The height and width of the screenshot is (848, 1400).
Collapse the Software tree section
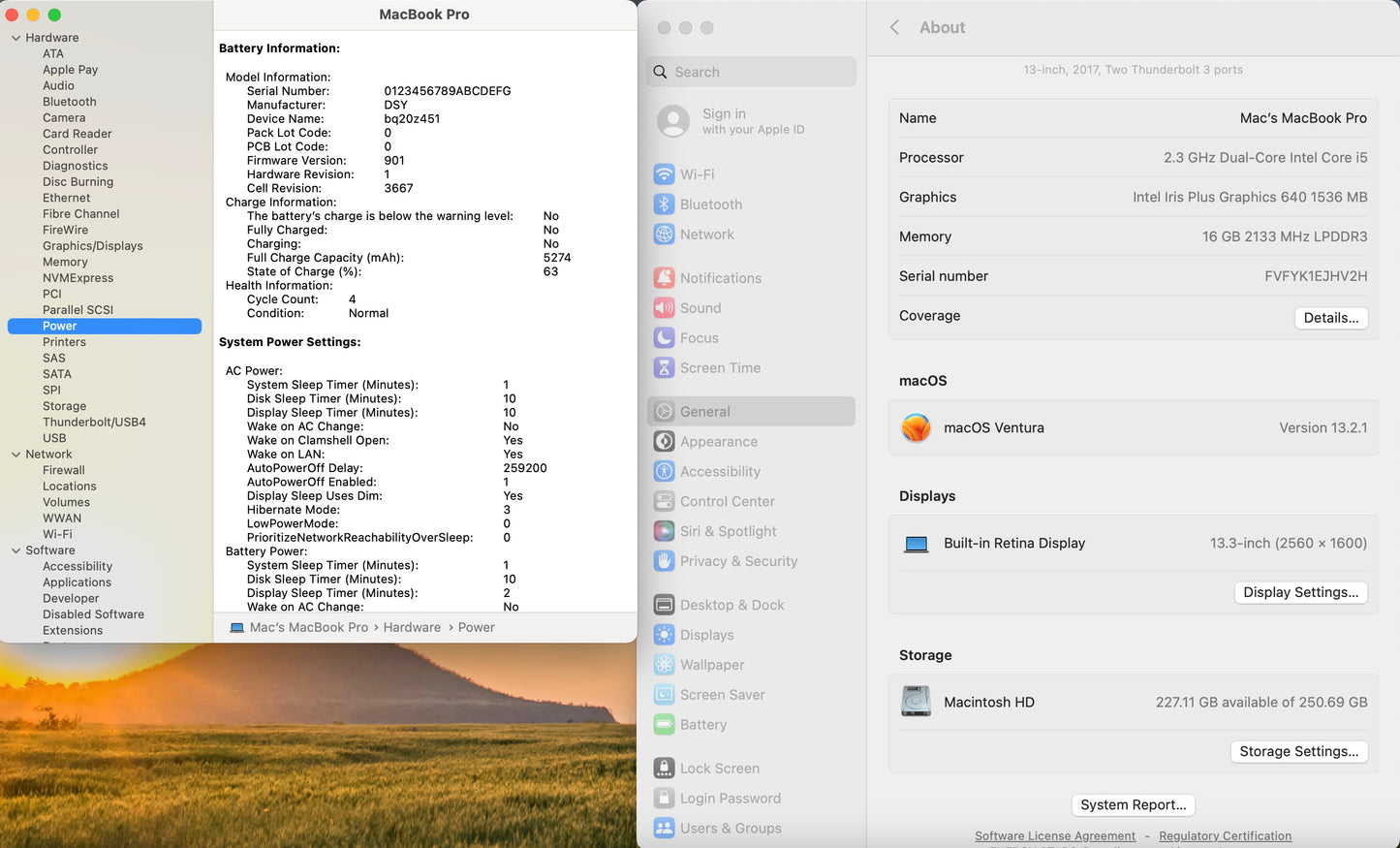pos(16,550)
